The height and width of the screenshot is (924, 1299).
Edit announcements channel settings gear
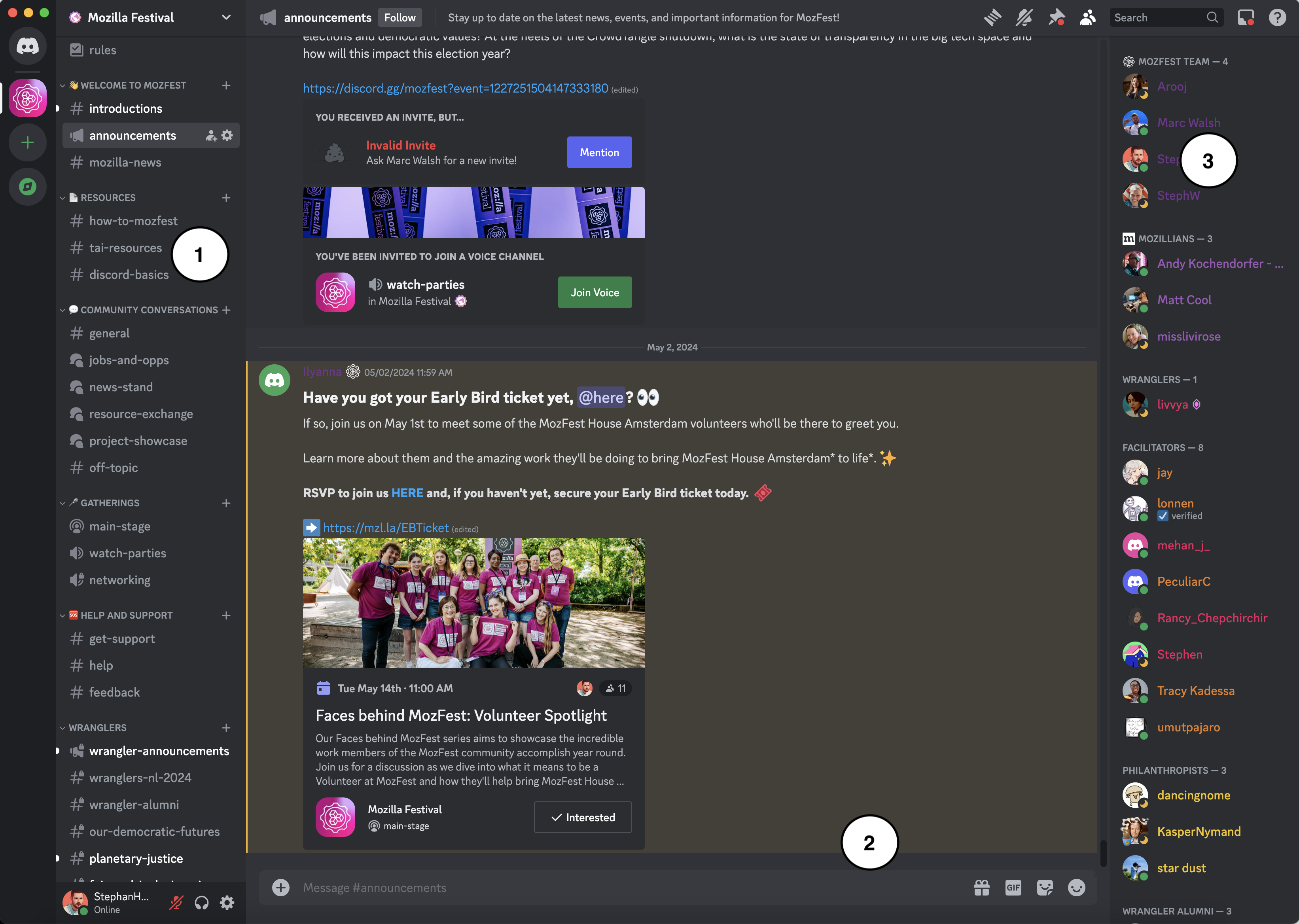227,135
